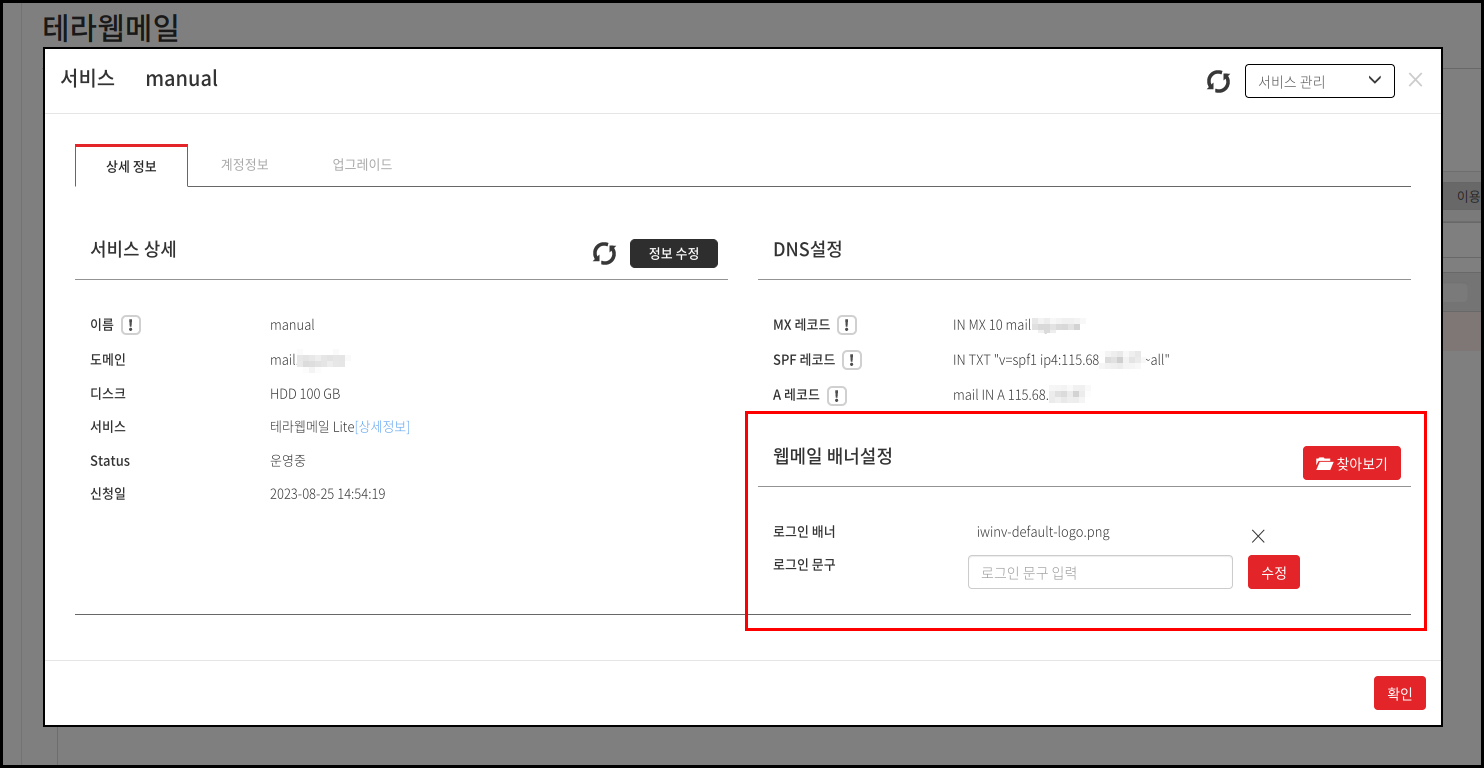Click the 운영중 status value
This screenshot has width=1484, height=768.
coord(288,461)
